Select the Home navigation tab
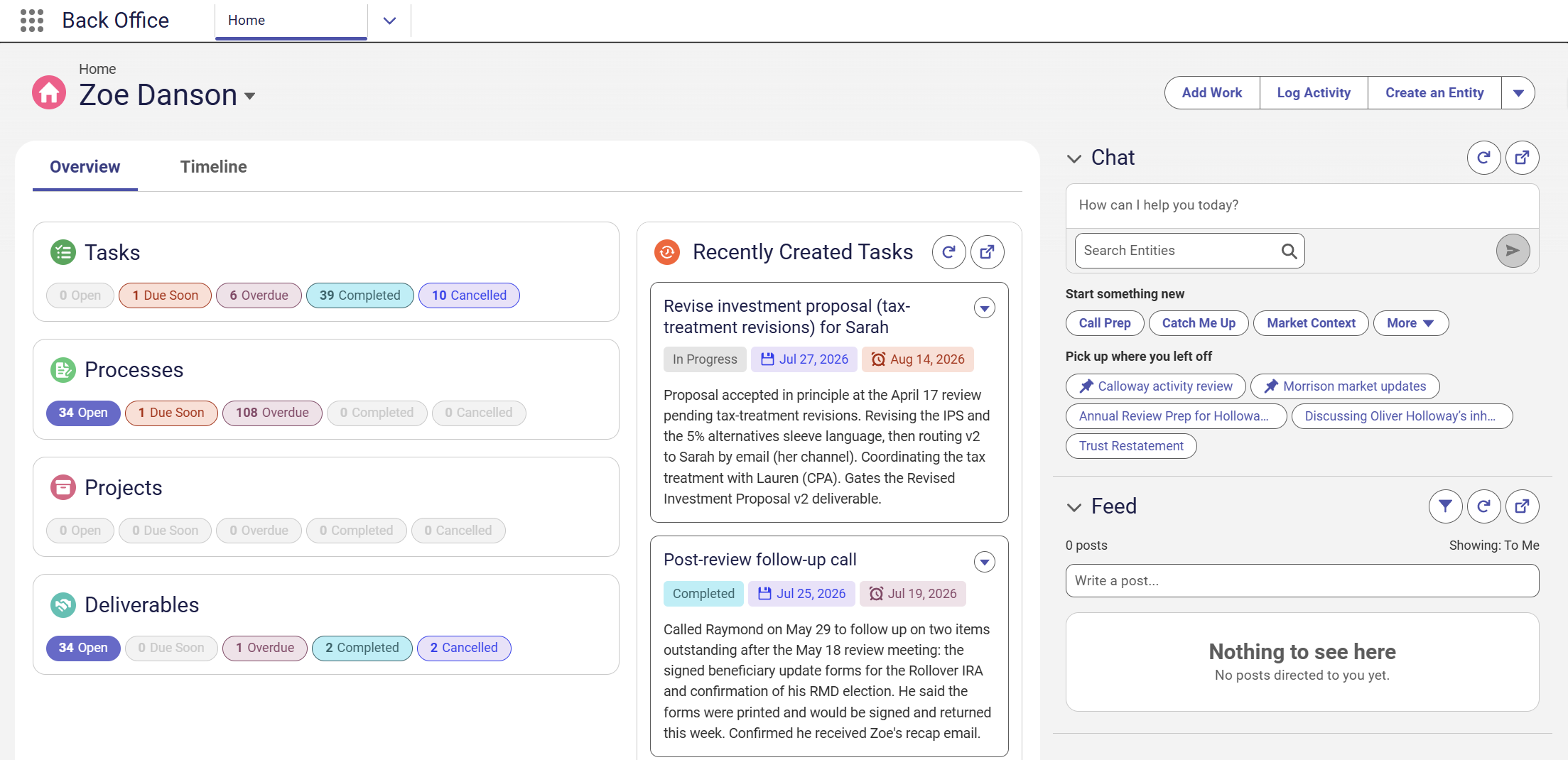 [x=291, y=21]
